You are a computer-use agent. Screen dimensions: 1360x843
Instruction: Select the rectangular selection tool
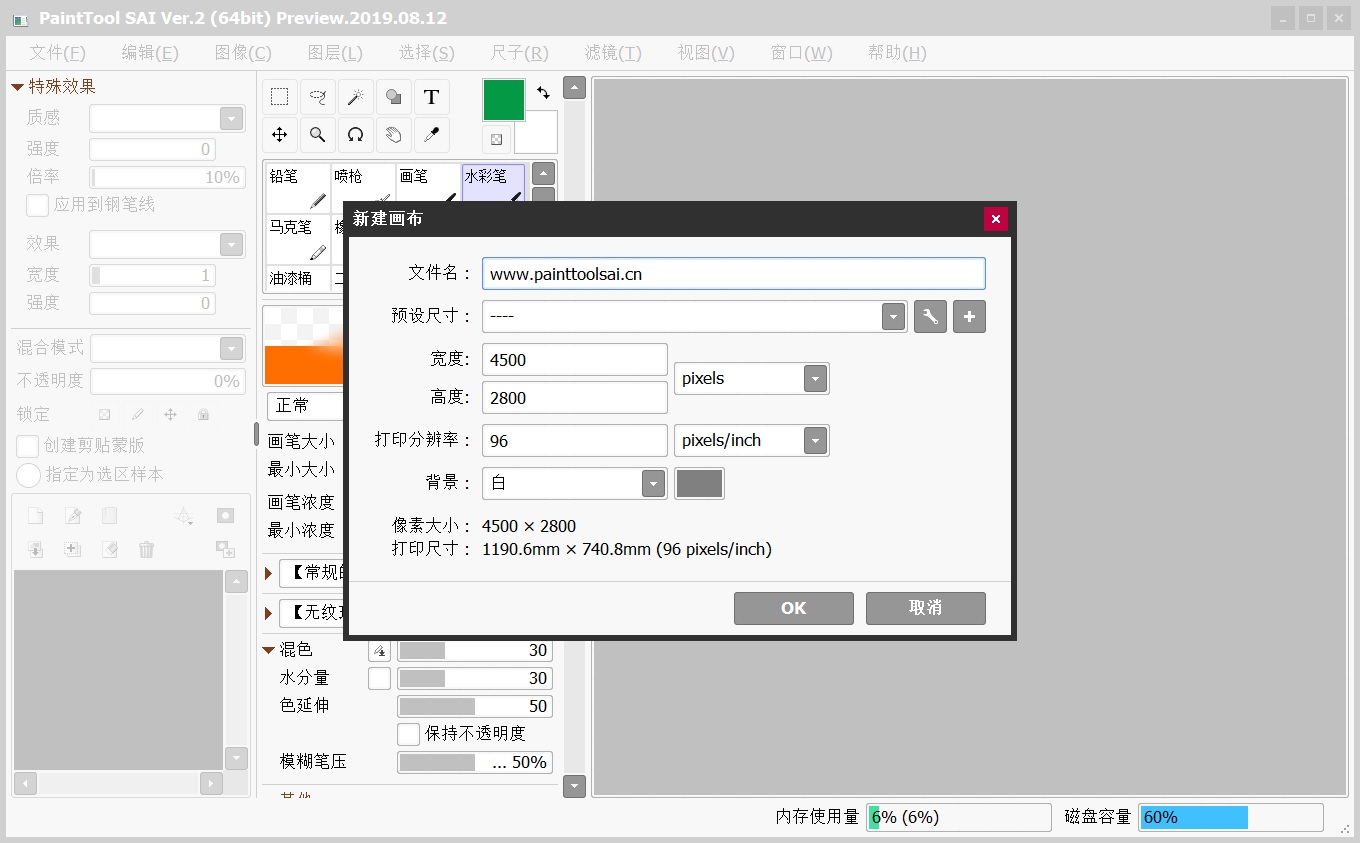tap(280, 97)
